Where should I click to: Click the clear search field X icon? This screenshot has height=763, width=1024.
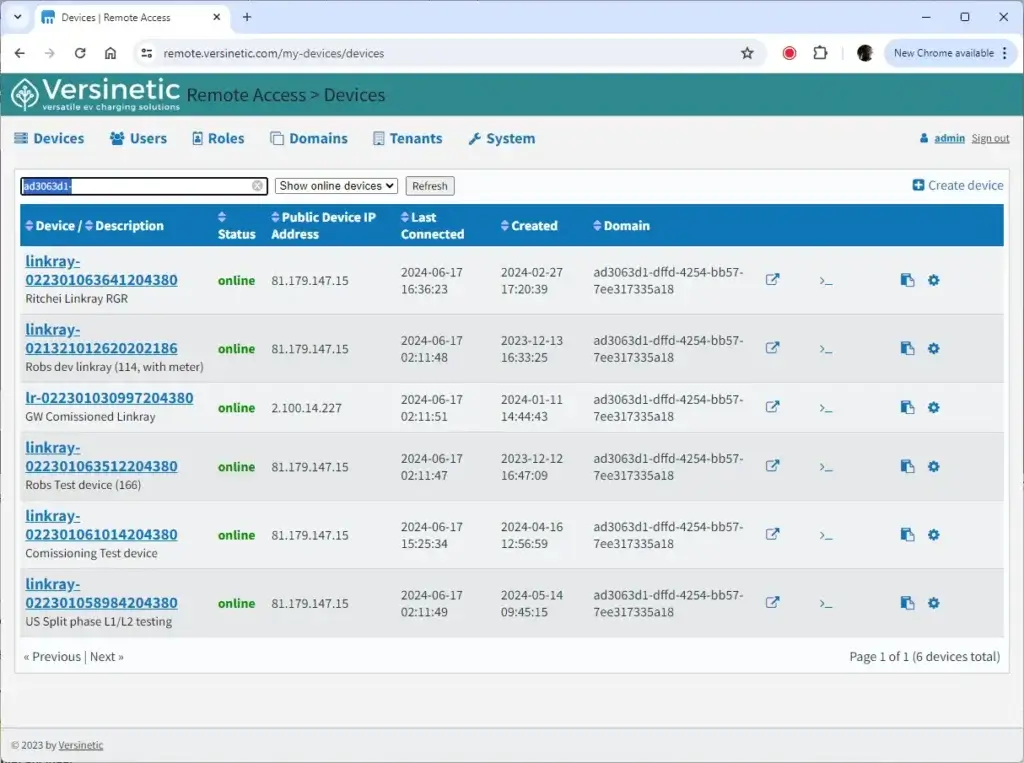click(x=257, y=186)
